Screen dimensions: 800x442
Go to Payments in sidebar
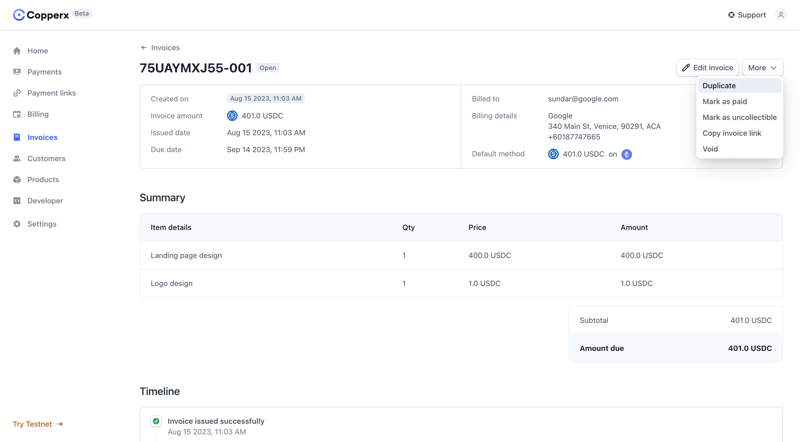tap(44, 72)
